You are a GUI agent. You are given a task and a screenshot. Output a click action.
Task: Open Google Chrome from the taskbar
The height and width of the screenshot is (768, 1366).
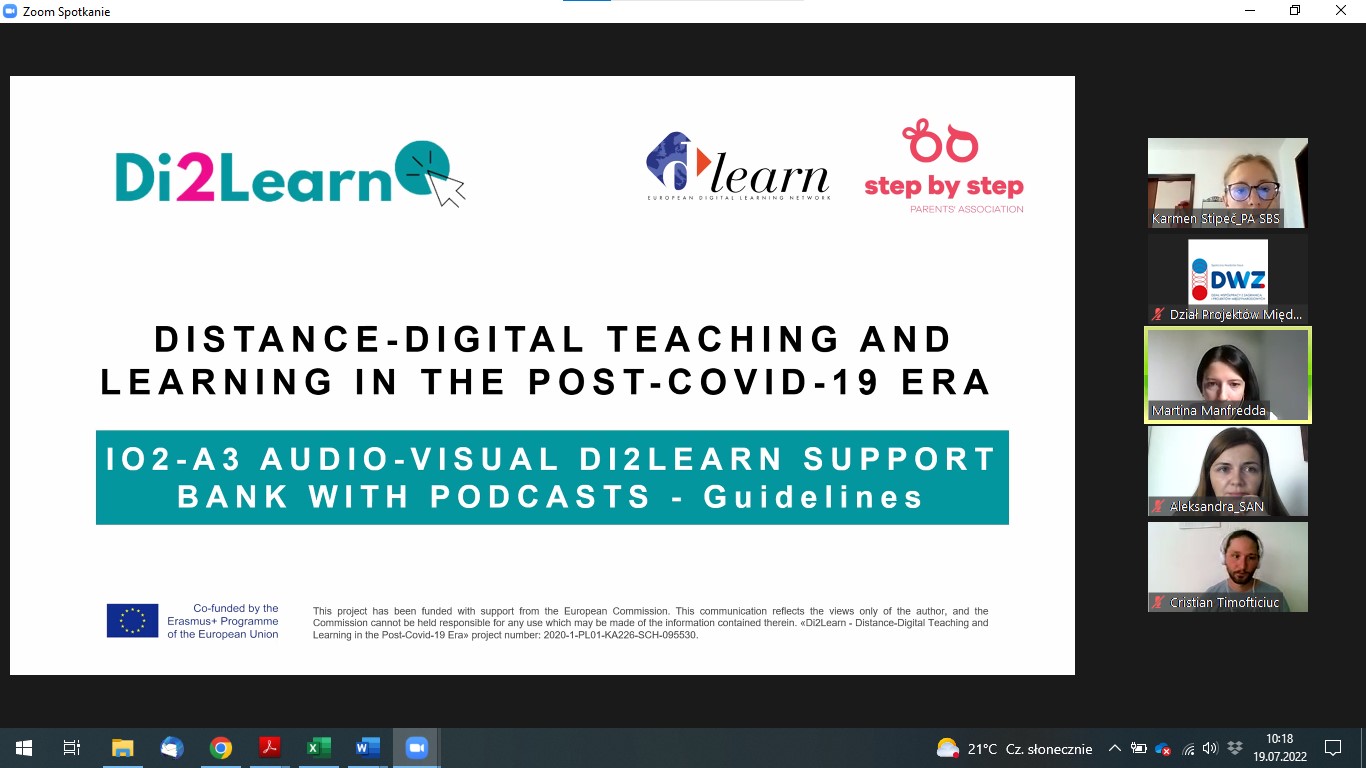[221, 747]
